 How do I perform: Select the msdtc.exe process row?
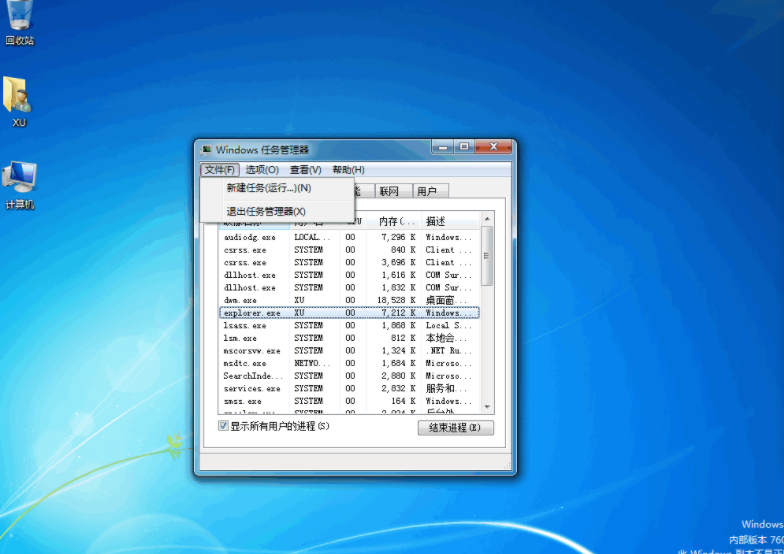point(350,363)
